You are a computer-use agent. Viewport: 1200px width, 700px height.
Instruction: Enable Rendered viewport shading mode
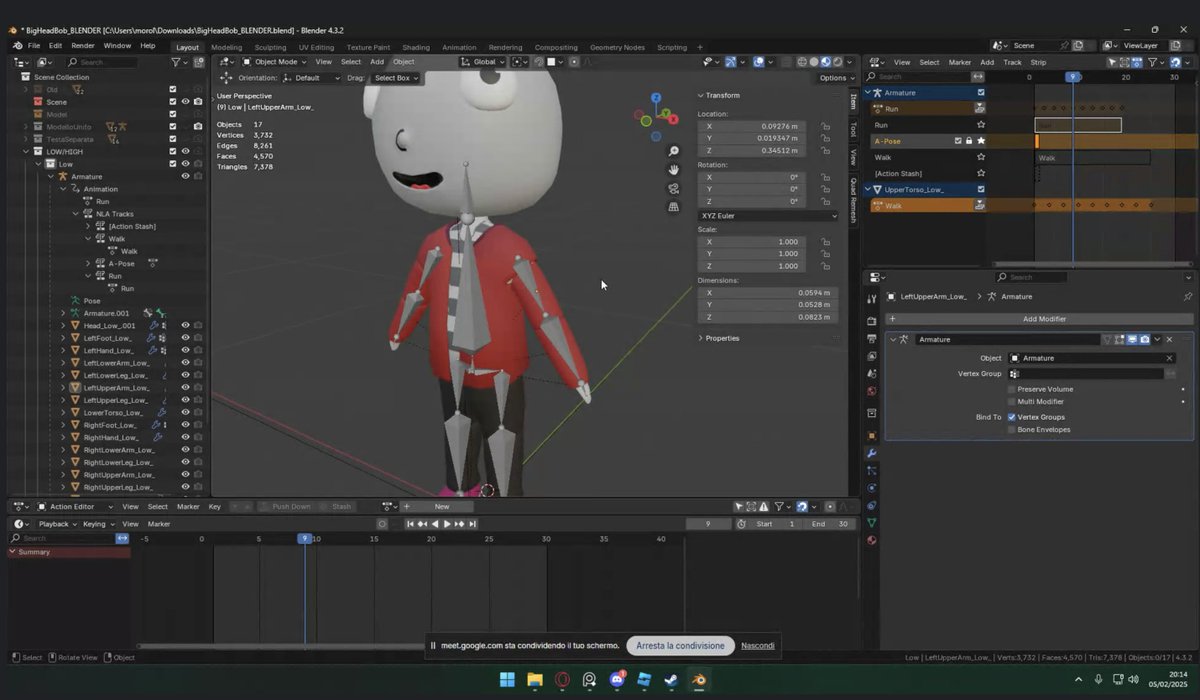[837, 61]
